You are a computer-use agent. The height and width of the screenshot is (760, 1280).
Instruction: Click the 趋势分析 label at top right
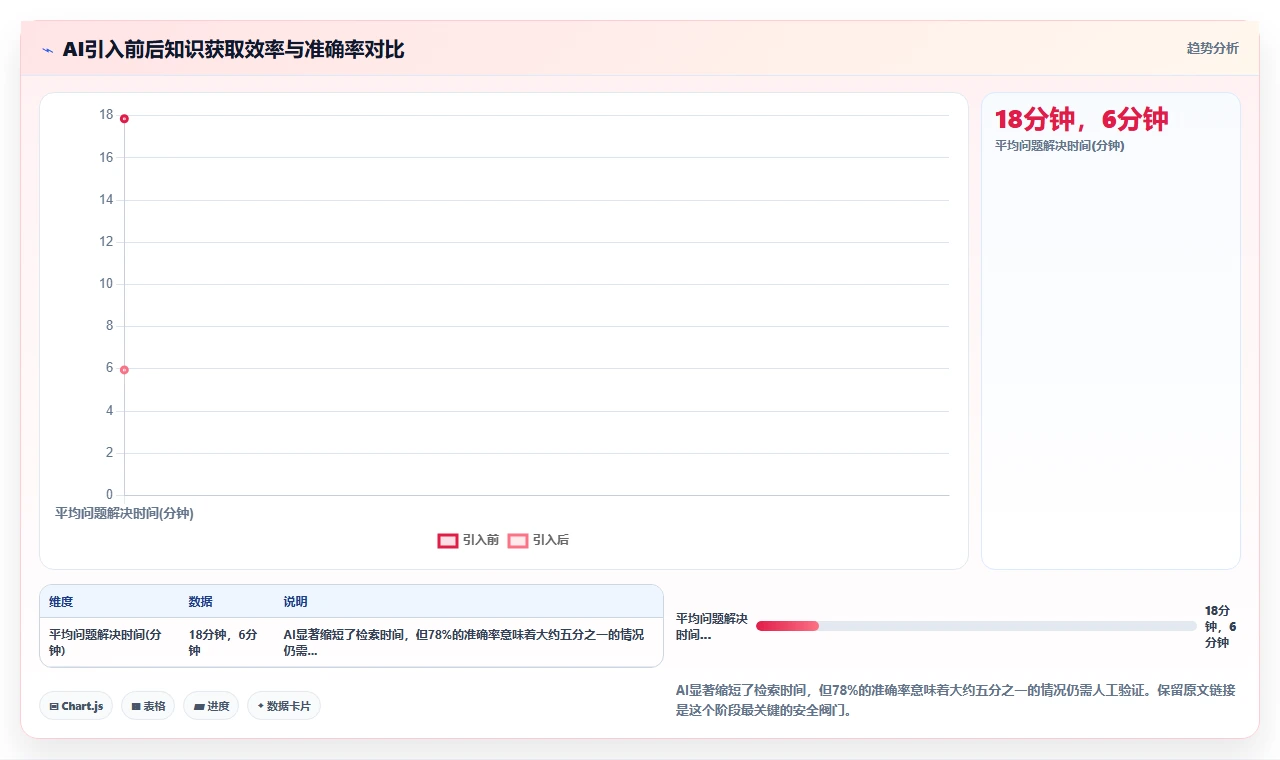coord(1212,48)
